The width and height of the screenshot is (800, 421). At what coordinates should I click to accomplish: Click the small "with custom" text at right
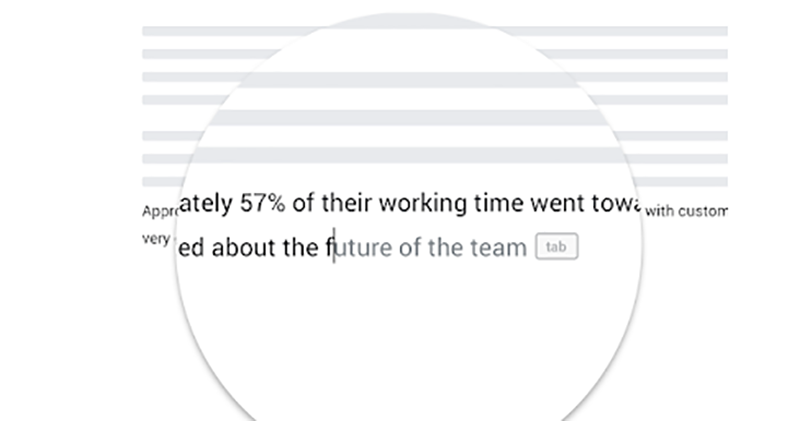click(687, 212)
